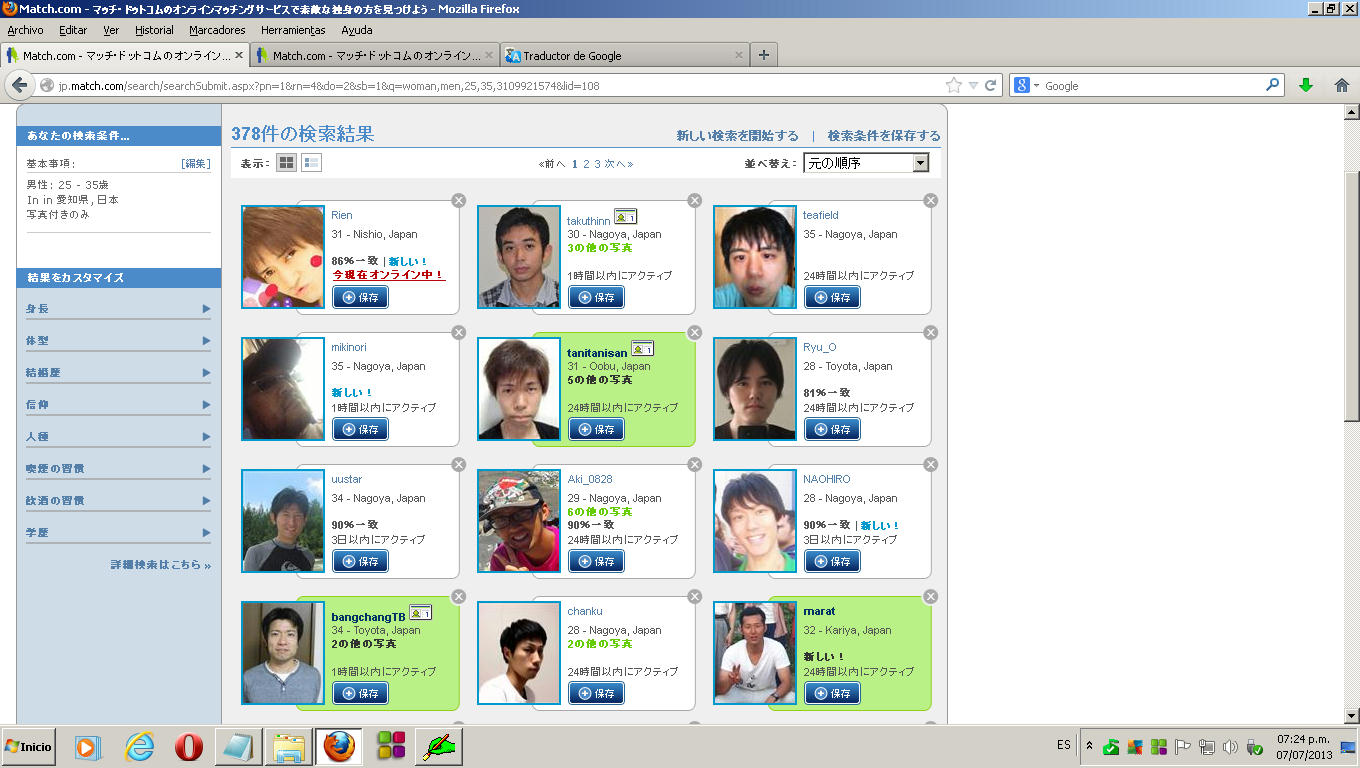
Task: Remove takuthinn card using X icon
Action: [694, 200]
